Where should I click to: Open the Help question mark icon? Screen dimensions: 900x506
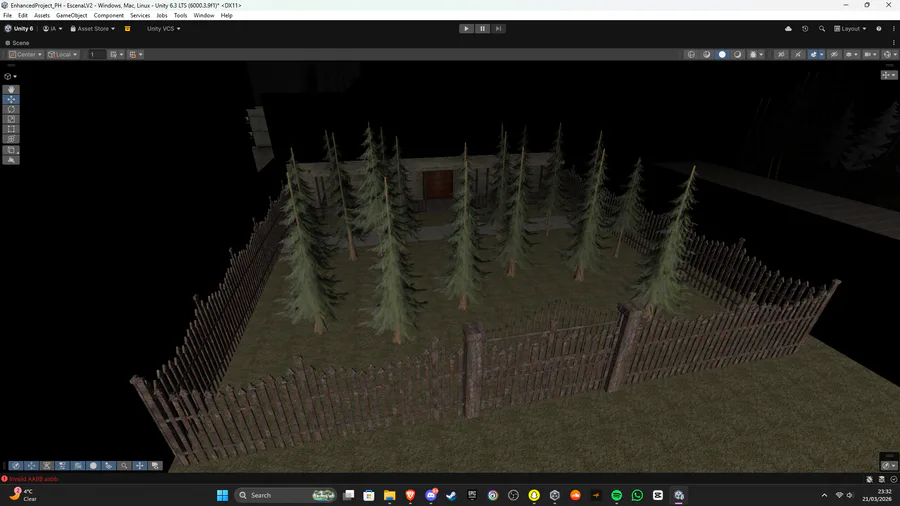pyautogui.click(x=879, y=29)
